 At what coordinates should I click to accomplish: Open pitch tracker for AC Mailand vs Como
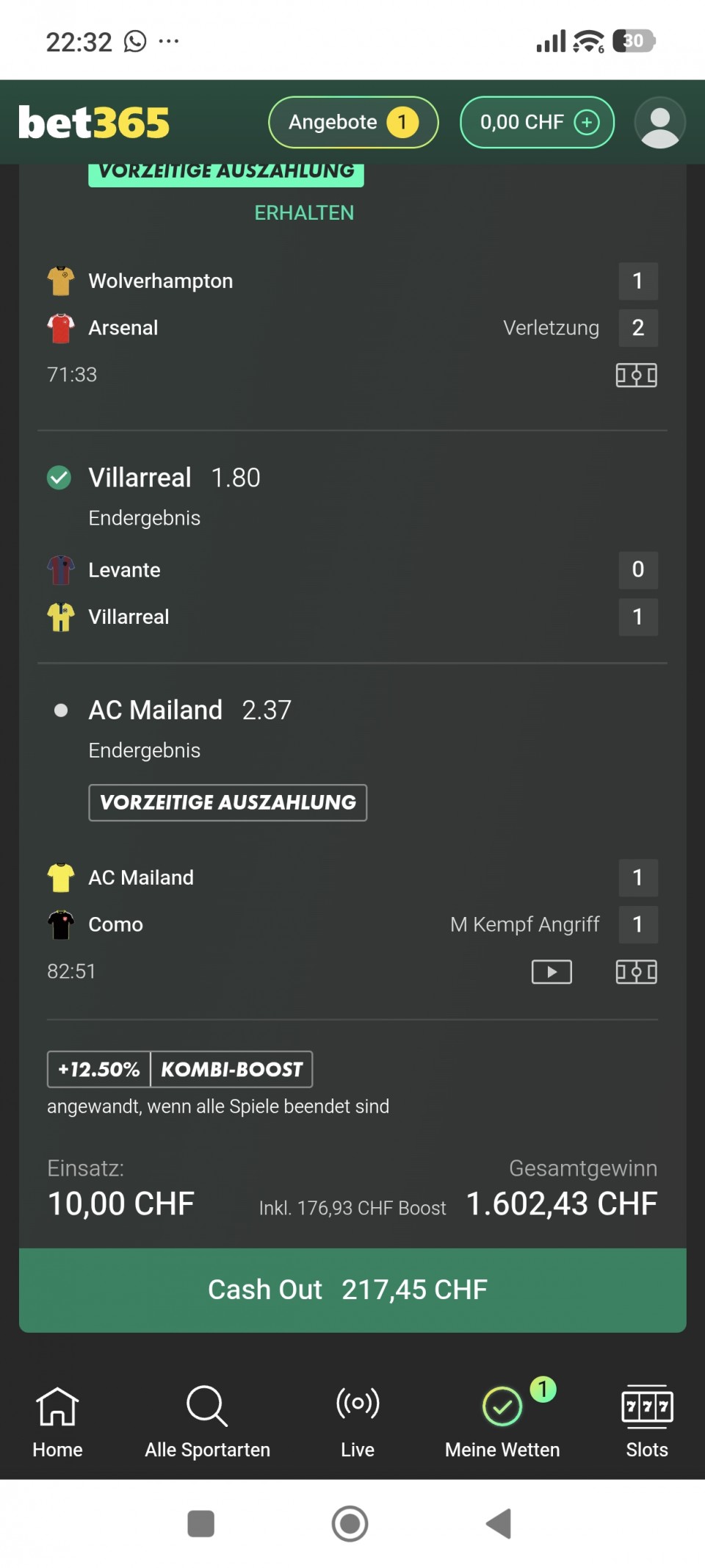(x=636, y=972)
